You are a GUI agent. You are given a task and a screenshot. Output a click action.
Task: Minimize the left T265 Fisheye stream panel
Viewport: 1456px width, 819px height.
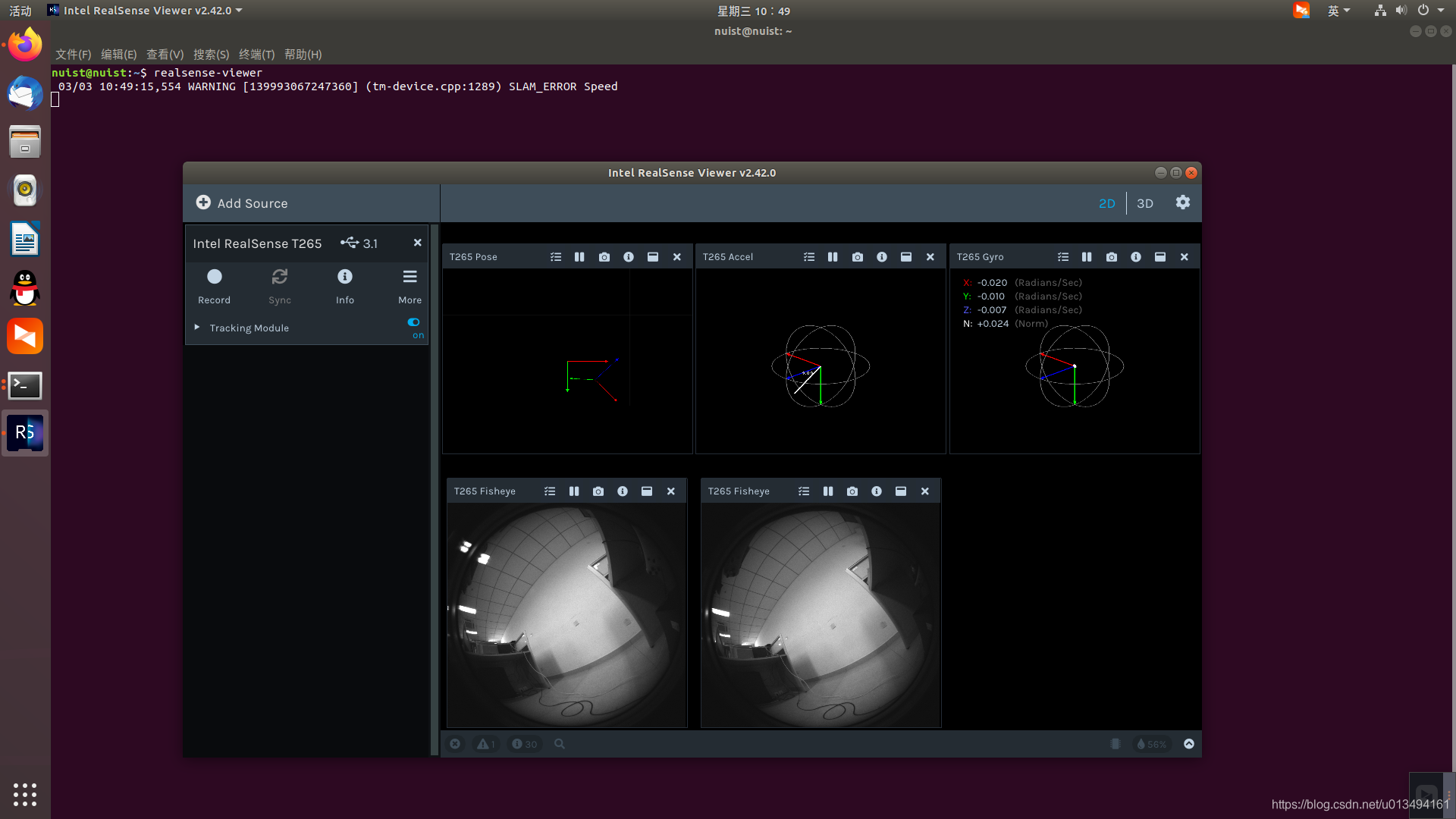point(646,491)
